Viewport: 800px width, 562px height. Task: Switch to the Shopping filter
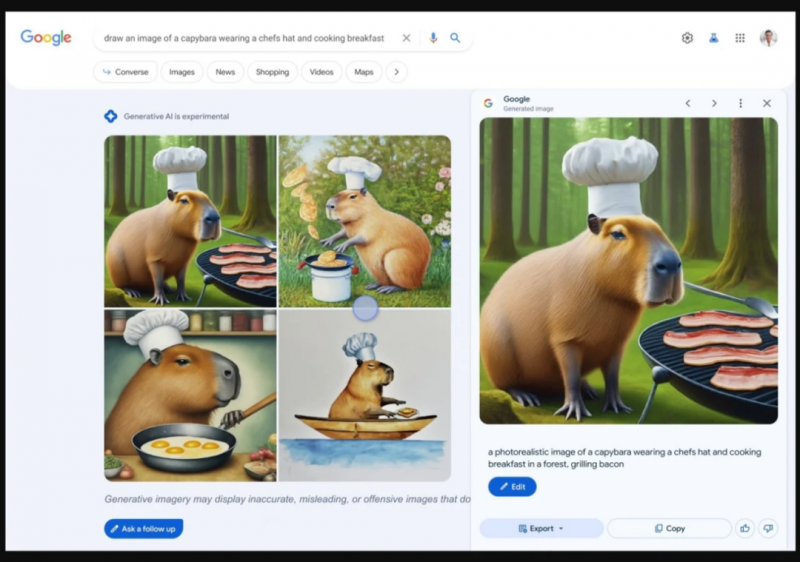(272, 72)
